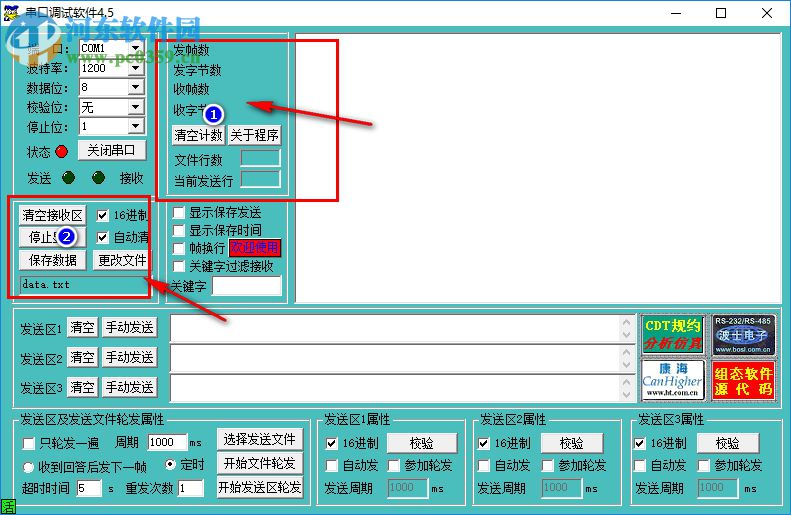Open the CDT规约 分析仿真 banner

tap(673, 335)
